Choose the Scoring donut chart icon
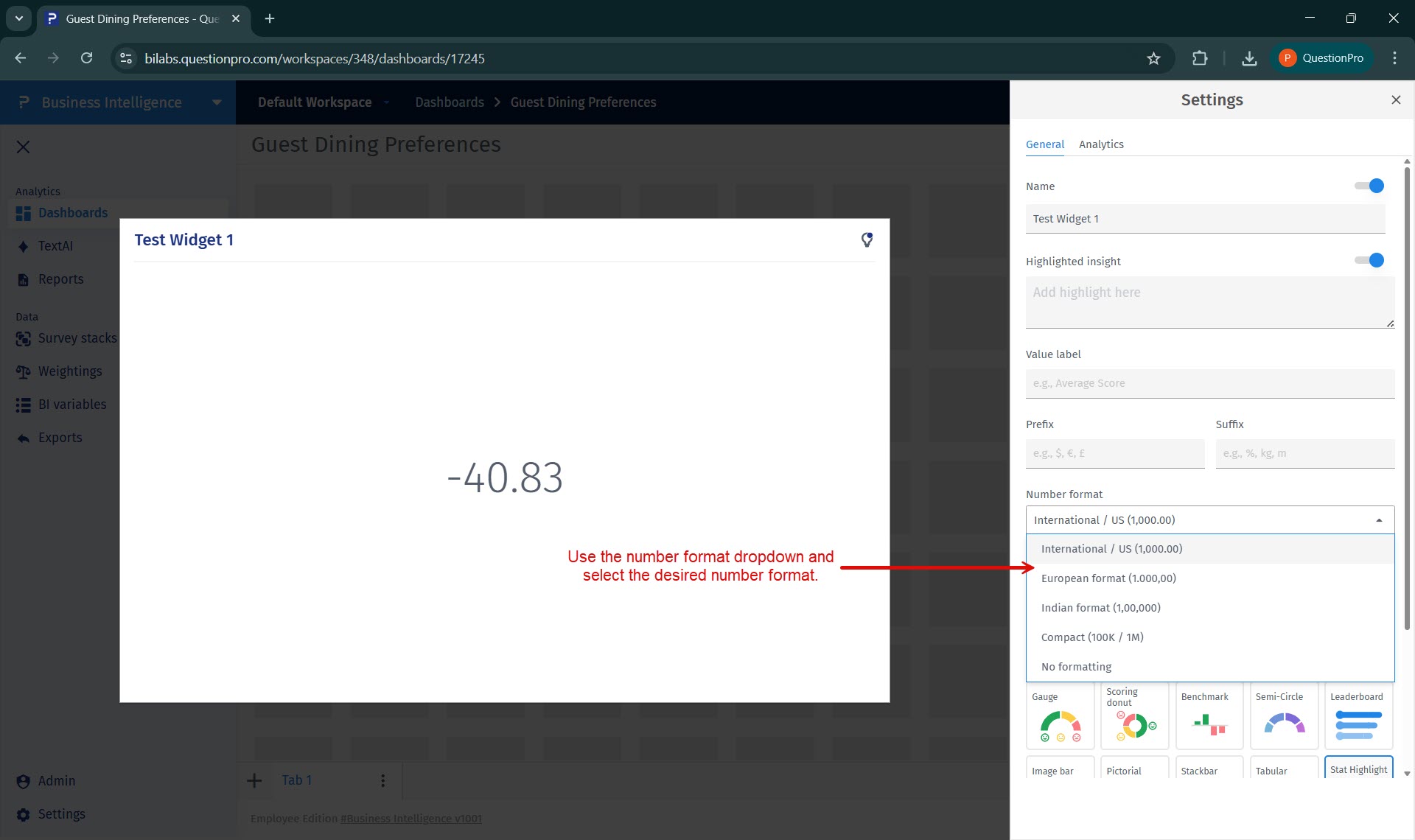 coord(1135,725)
